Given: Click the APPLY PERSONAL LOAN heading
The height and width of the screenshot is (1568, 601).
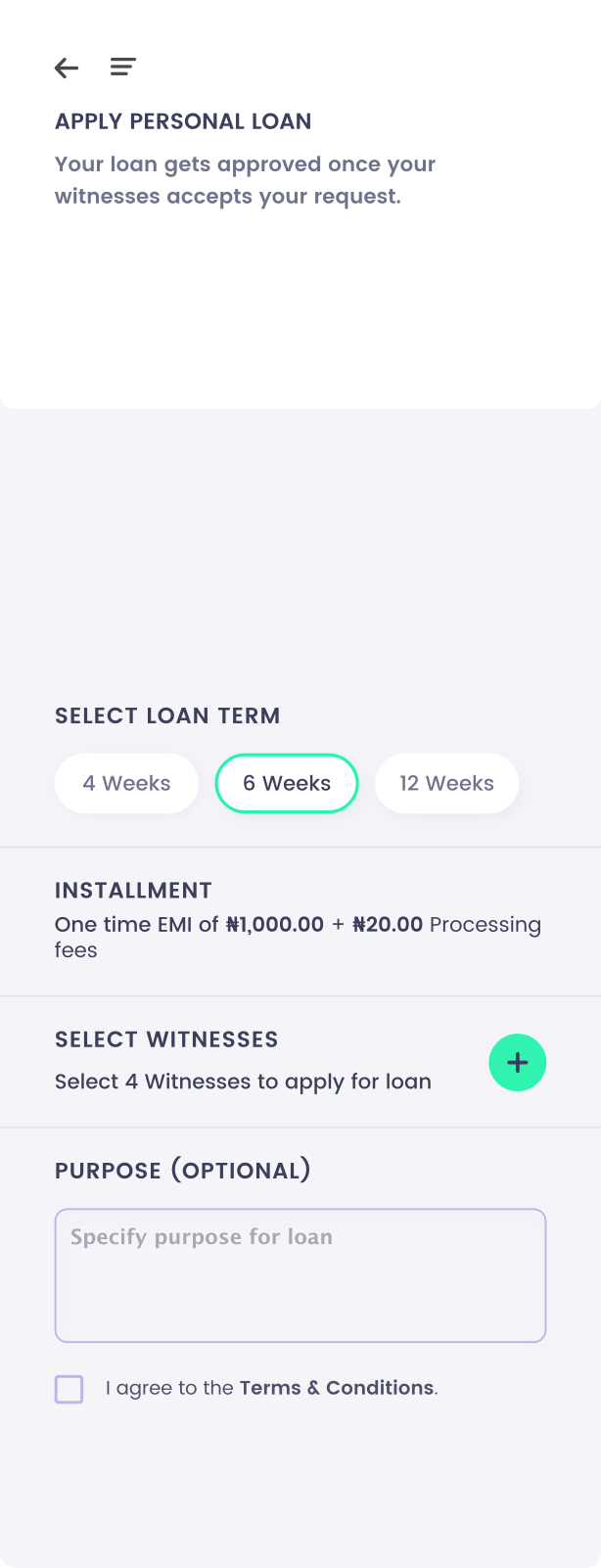Looking at the screenshot, I should coord(183,121).
